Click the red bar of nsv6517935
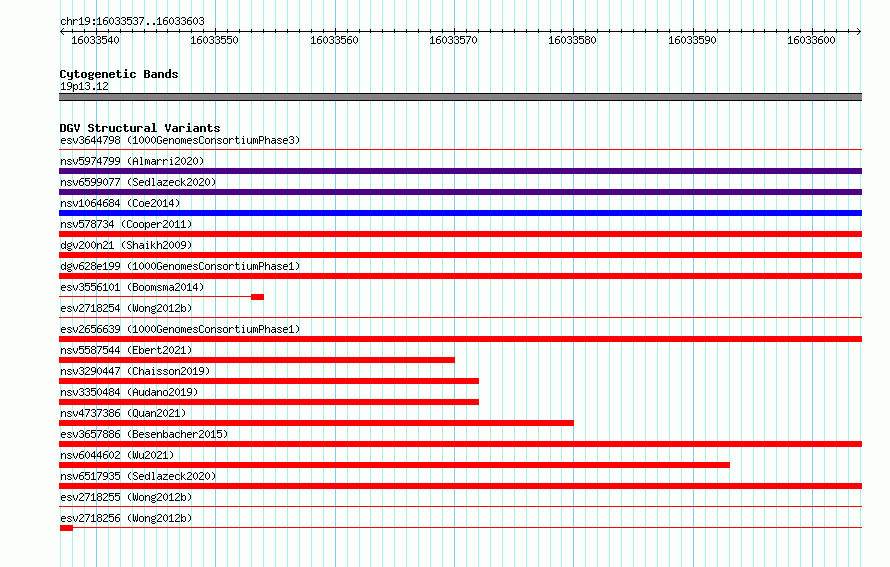This screenshot has height=567, width=890. tap(460, 486)
